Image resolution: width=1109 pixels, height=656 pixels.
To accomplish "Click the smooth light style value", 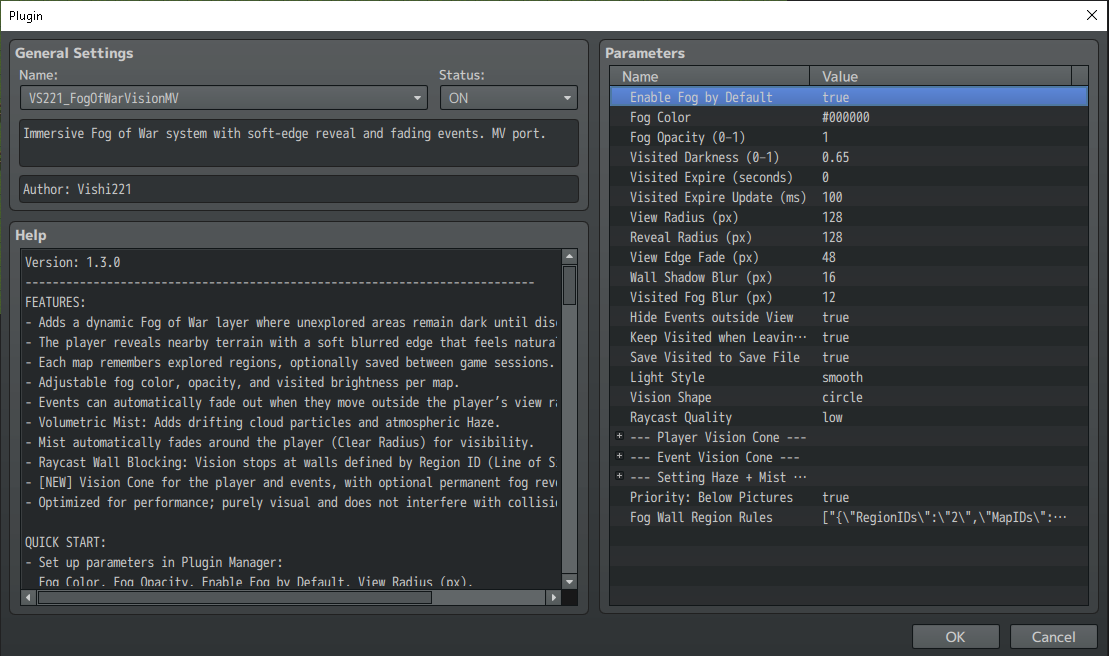I will (842, 377).
